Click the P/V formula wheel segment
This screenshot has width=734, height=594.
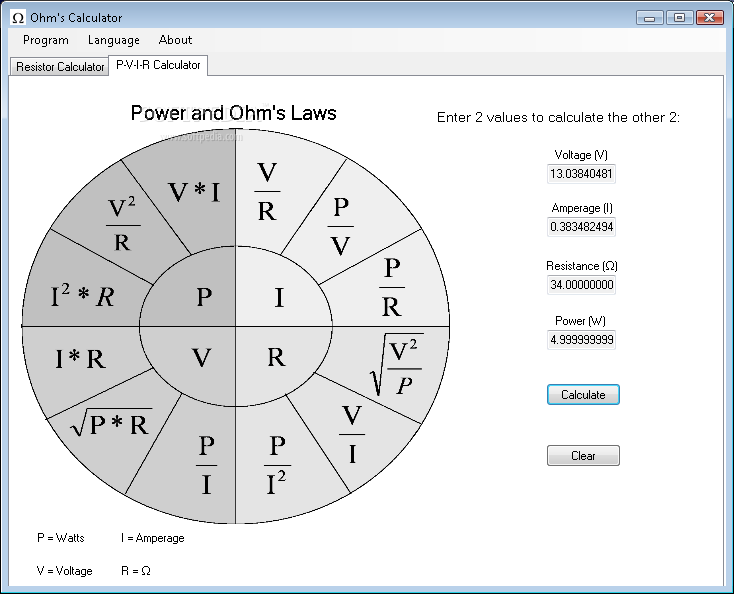pyautogui.click(x=341, y=226)
